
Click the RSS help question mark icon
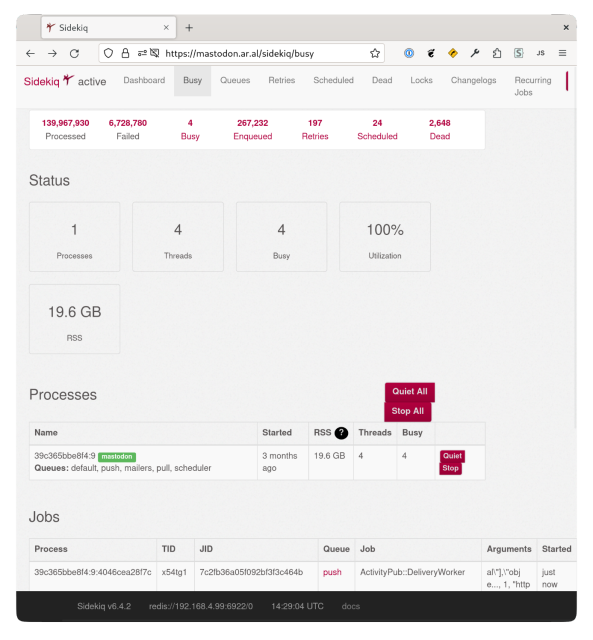tap(341, 433)
